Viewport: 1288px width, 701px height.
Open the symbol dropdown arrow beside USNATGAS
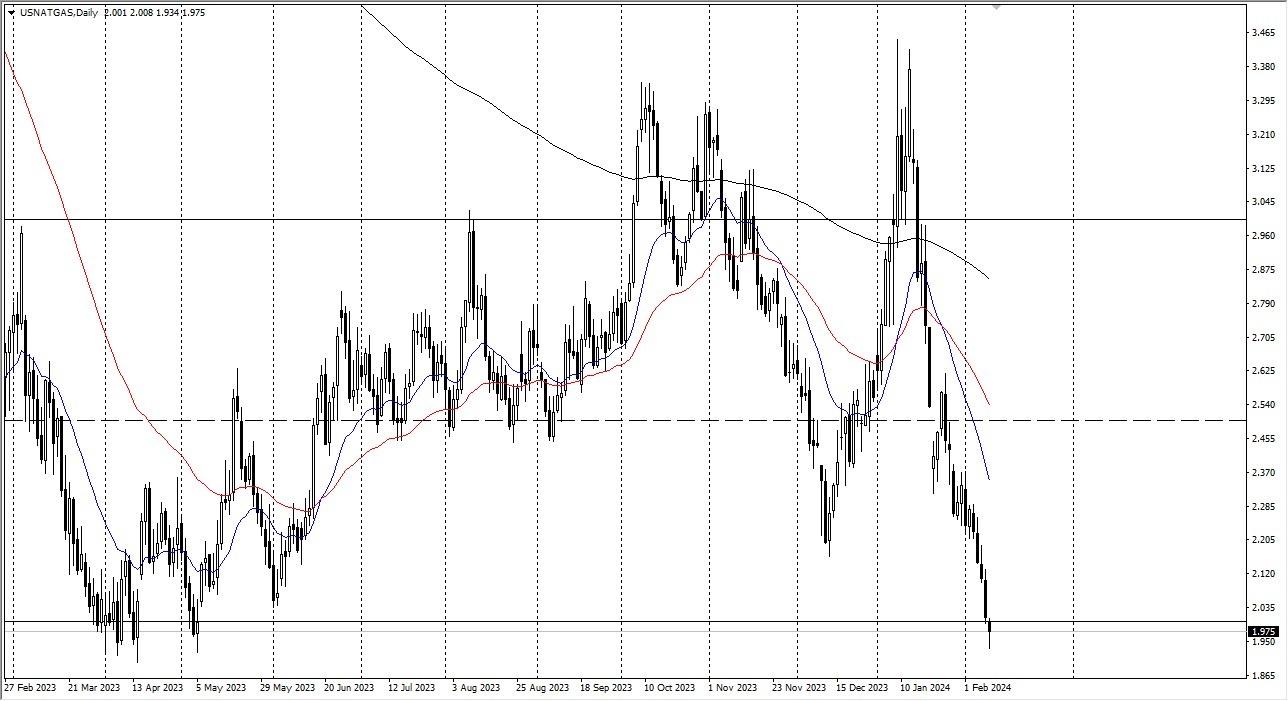[x=10, y=13]
